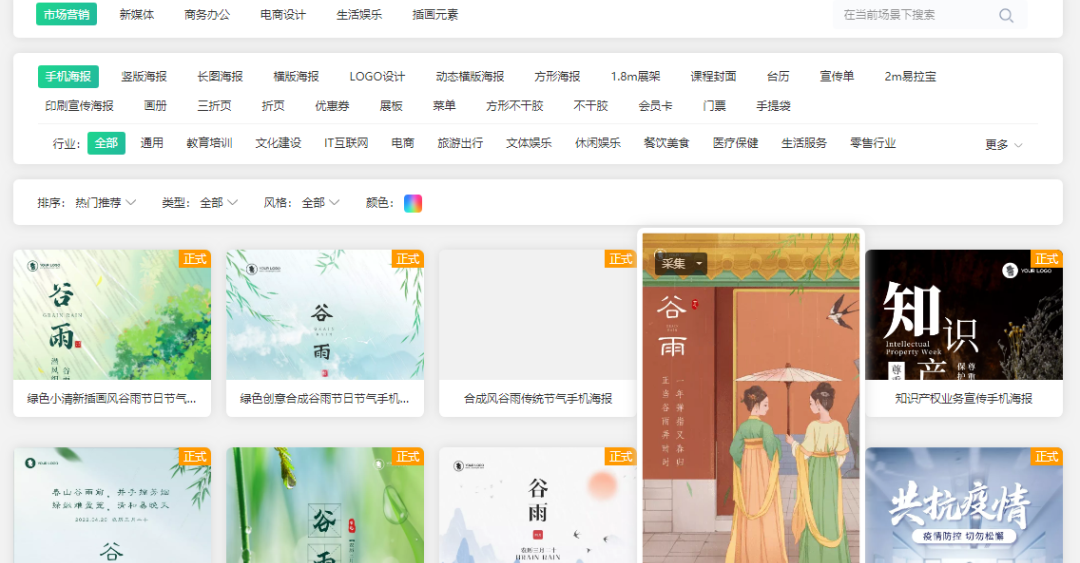Open the 插画元素 tab

tap(435, 14)
